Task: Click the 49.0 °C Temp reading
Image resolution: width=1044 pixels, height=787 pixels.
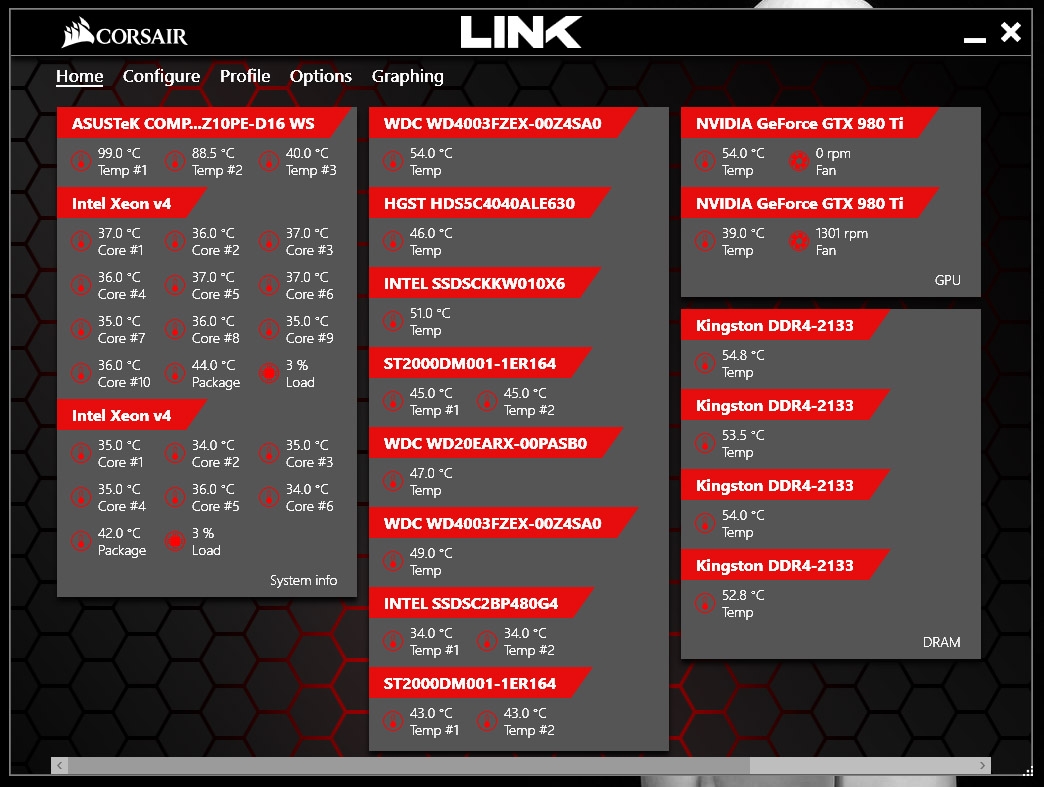Action: (431, 561)
